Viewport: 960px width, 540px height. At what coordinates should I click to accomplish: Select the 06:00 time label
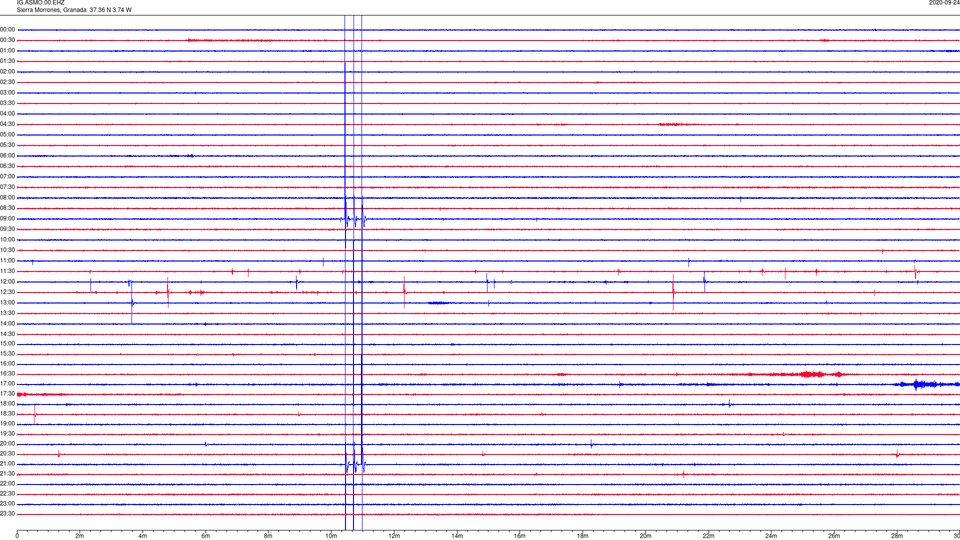pyautogui.click(x=7, y=156)
